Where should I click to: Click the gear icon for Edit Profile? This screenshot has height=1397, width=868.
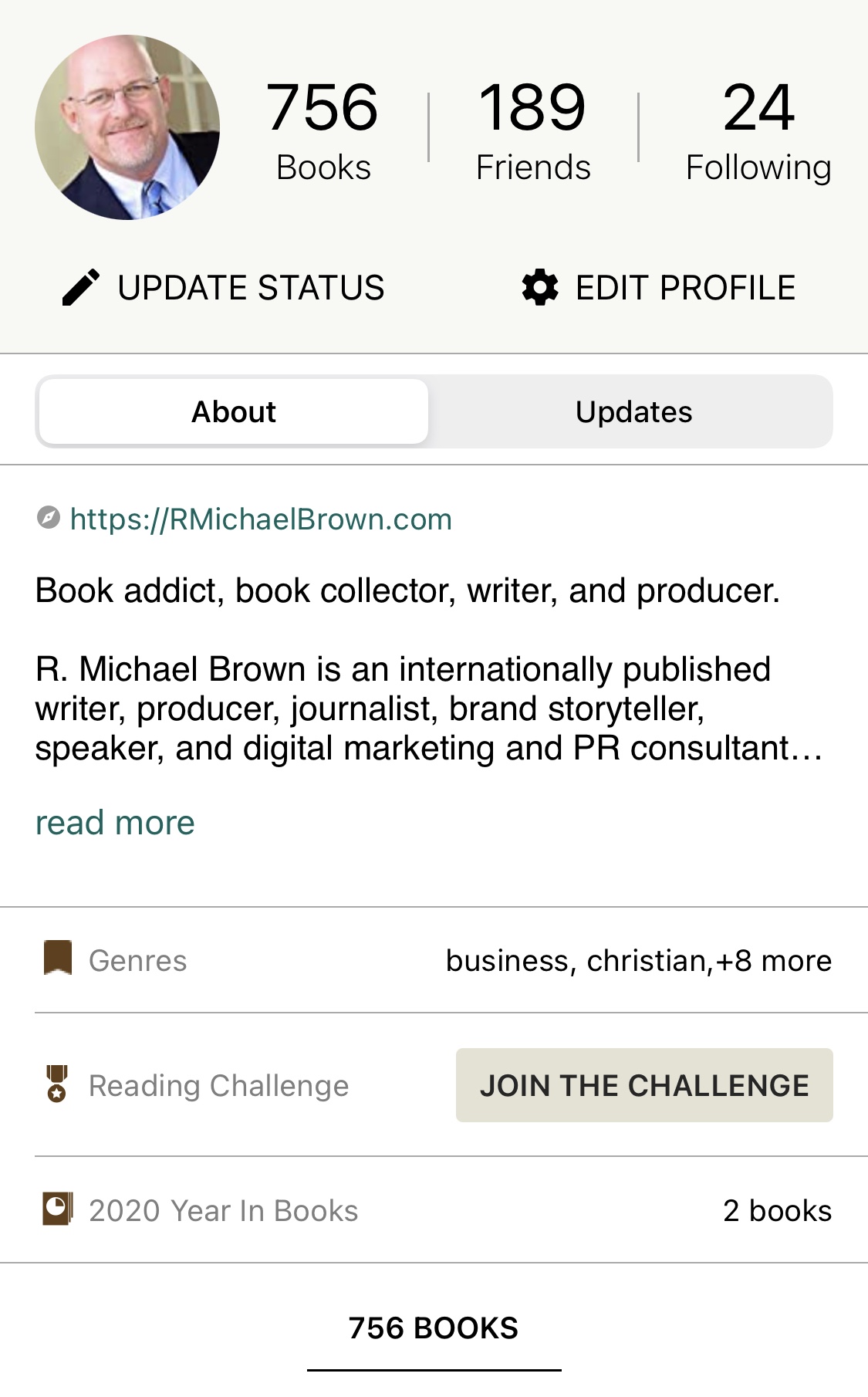[x=540, y=288]
